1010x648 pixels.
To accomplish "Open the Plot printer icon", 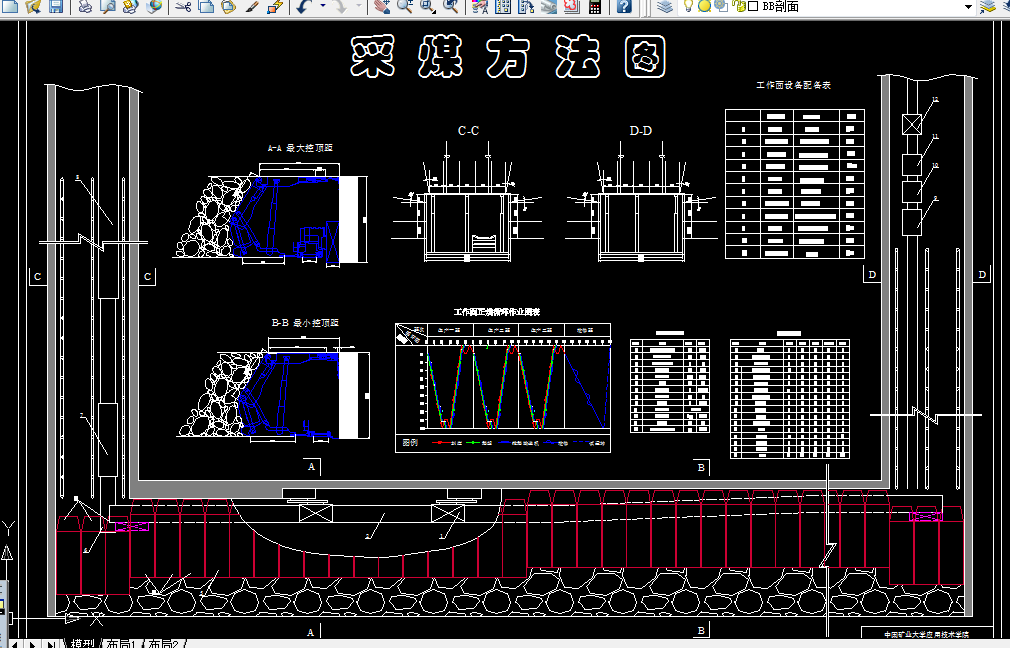I will pyautogui.click(x=84, y=6).
